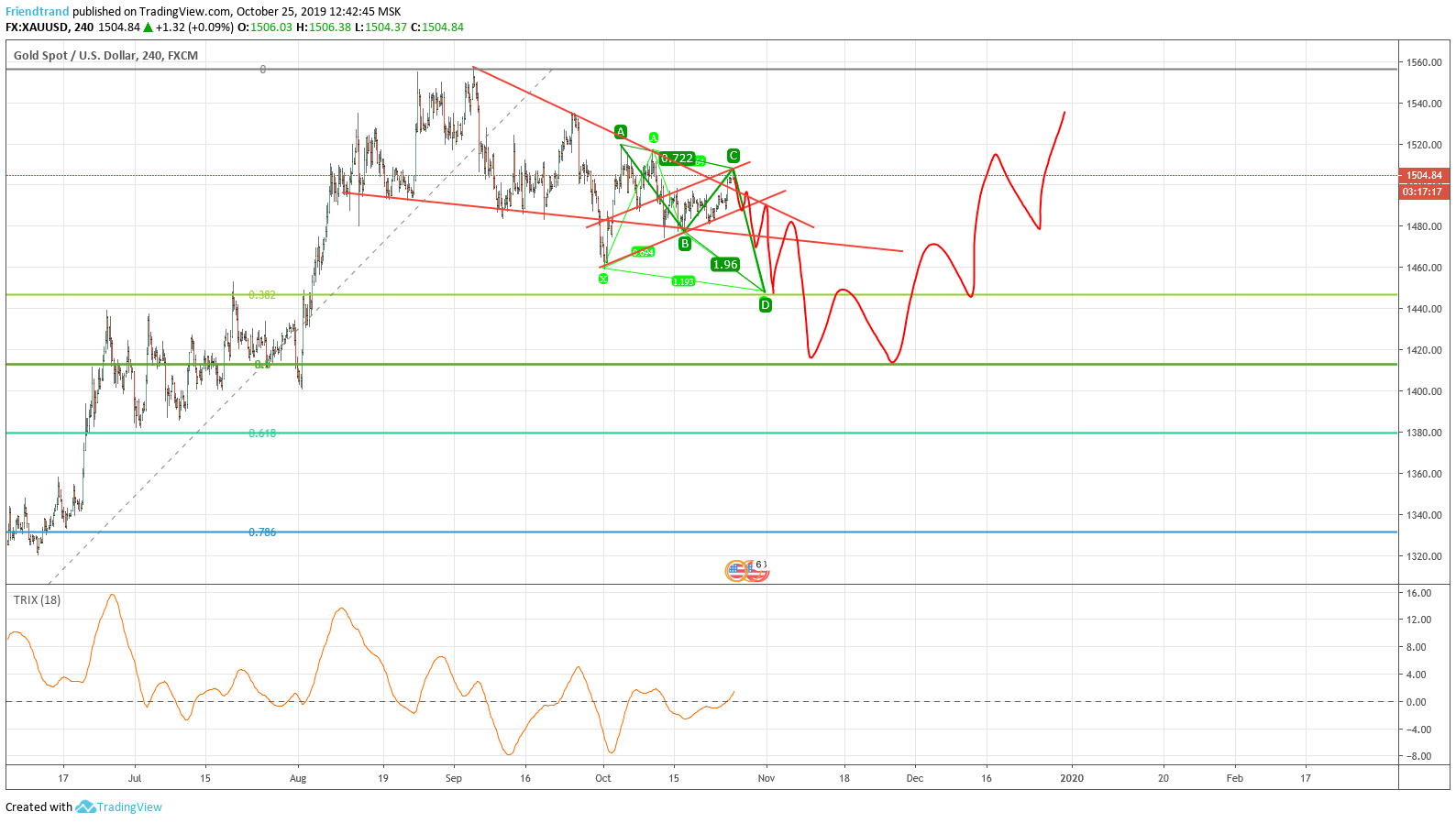This screenshot has width=1456, height=823.
Task: Select harmonic pattern point B label
Action: [x=685, y=244]
